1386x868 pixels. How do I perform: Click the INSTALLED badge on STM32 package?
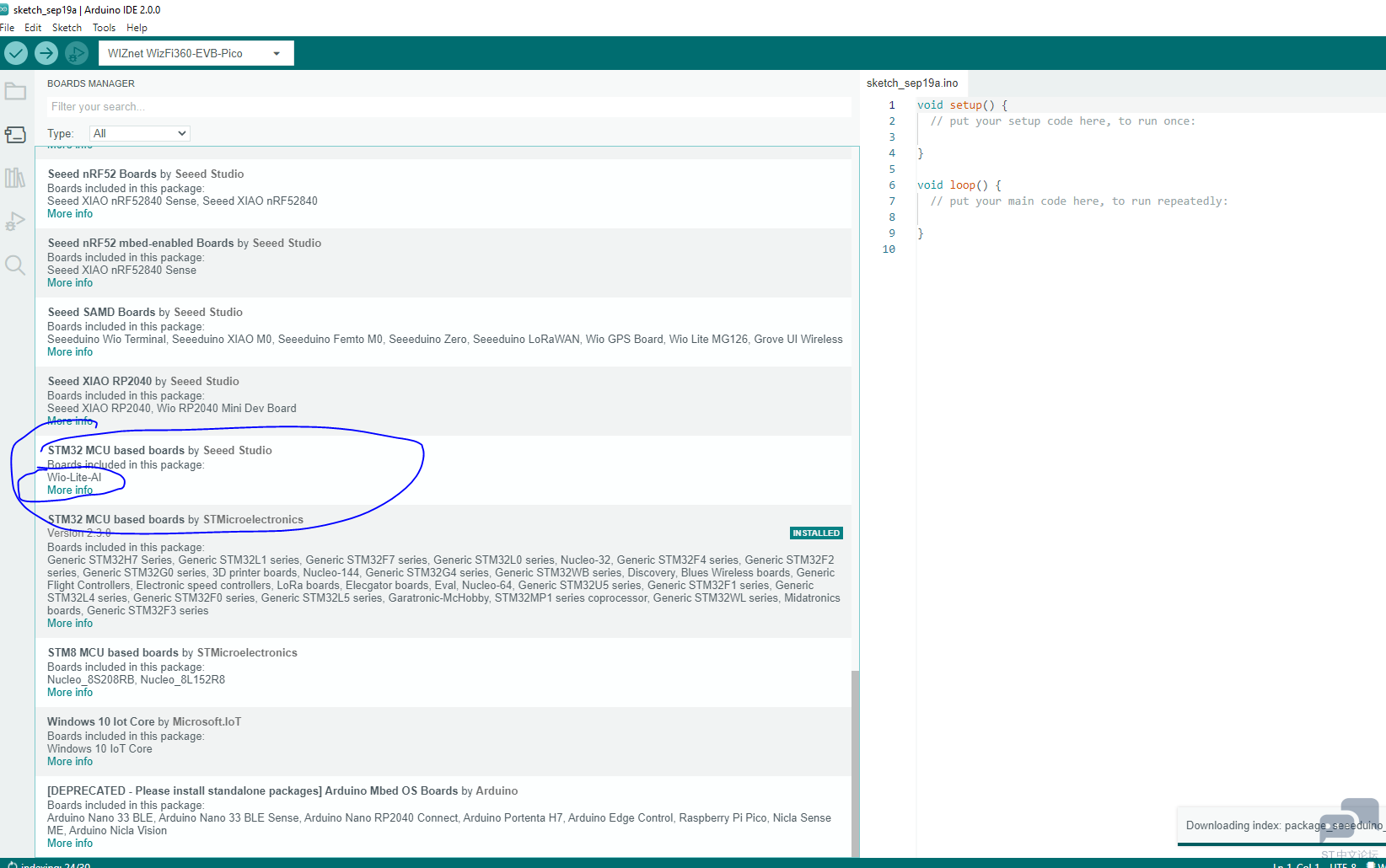(816, 533)
